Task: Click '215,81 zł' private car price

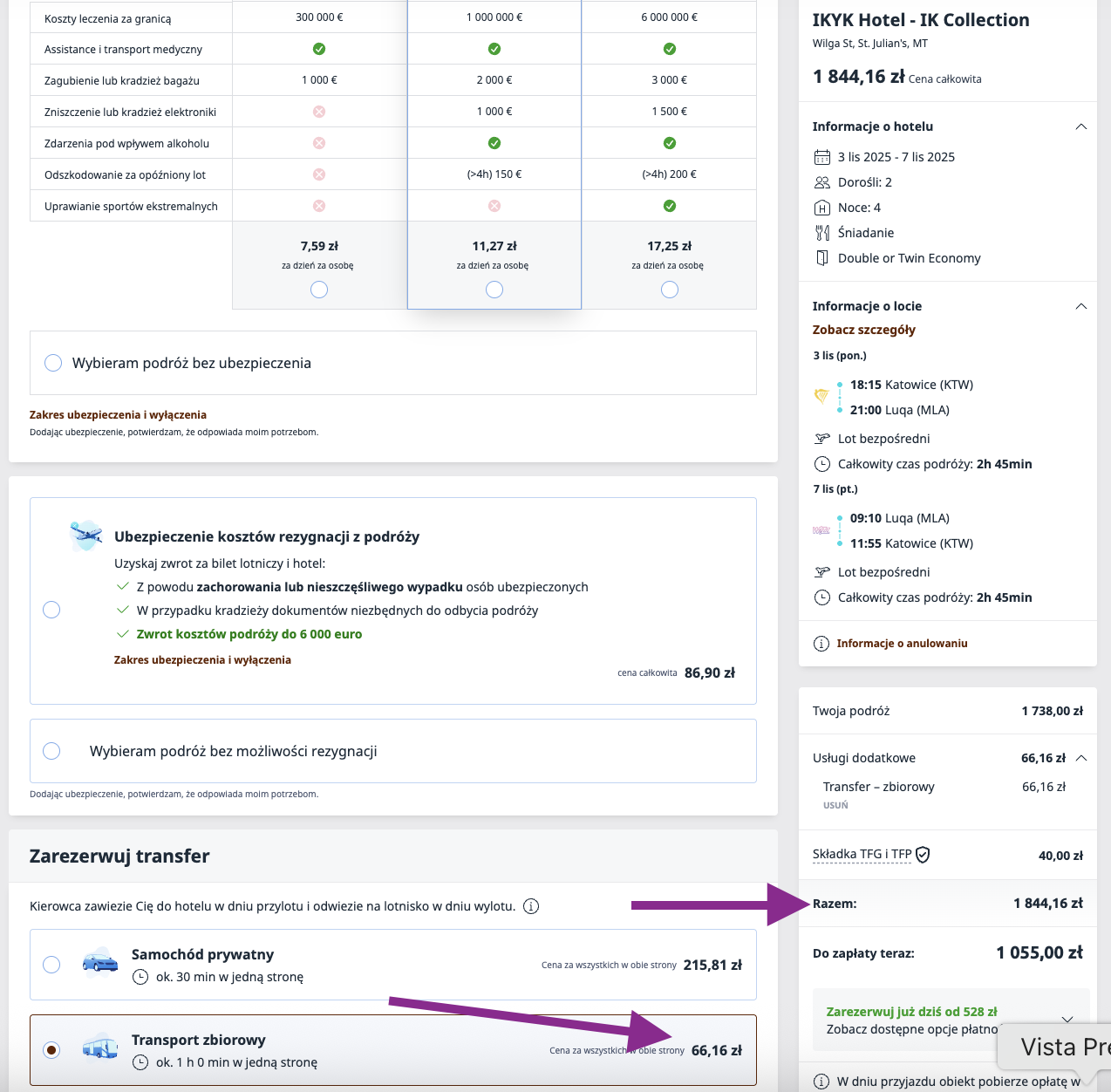Action: (x=712, y=965)
